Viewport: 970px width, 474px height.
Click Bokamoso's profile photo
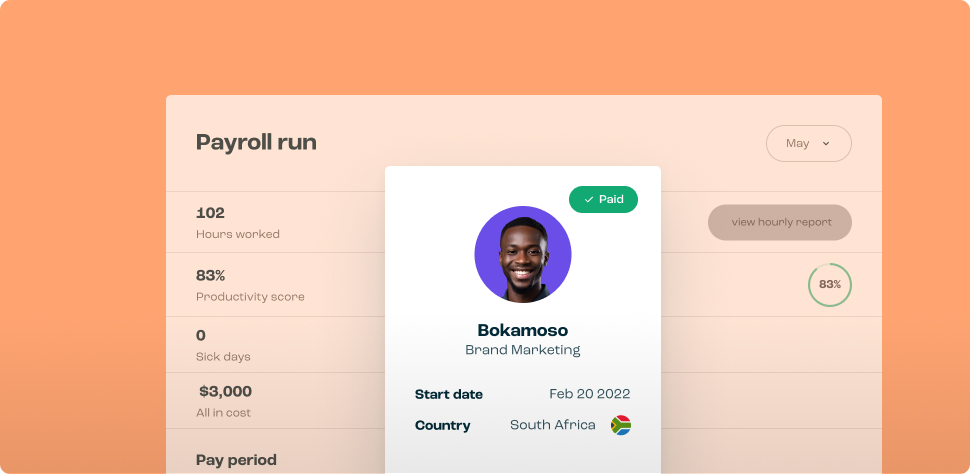[523, 254]
